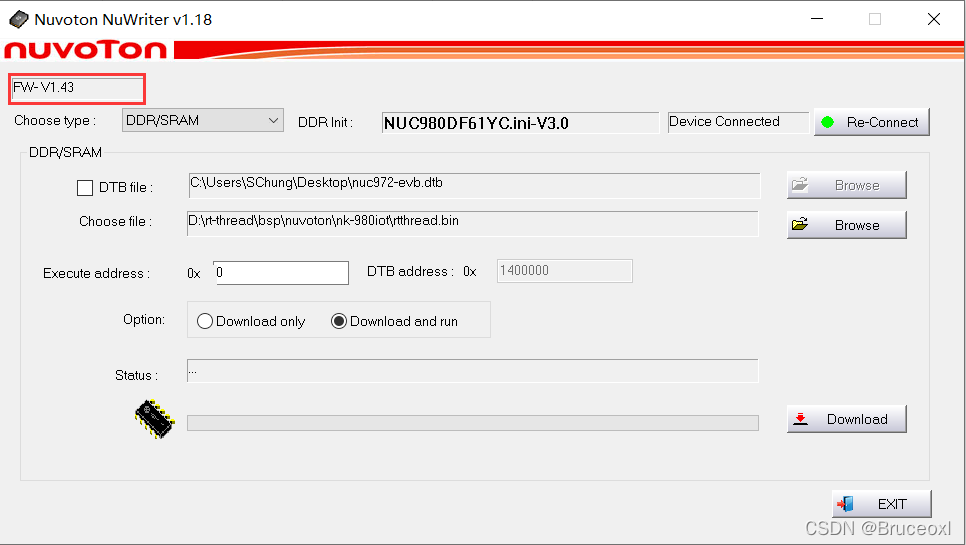The width and height of the screenshot is (966, 545).
Task: Click the Option label
Action: (144, 320)
